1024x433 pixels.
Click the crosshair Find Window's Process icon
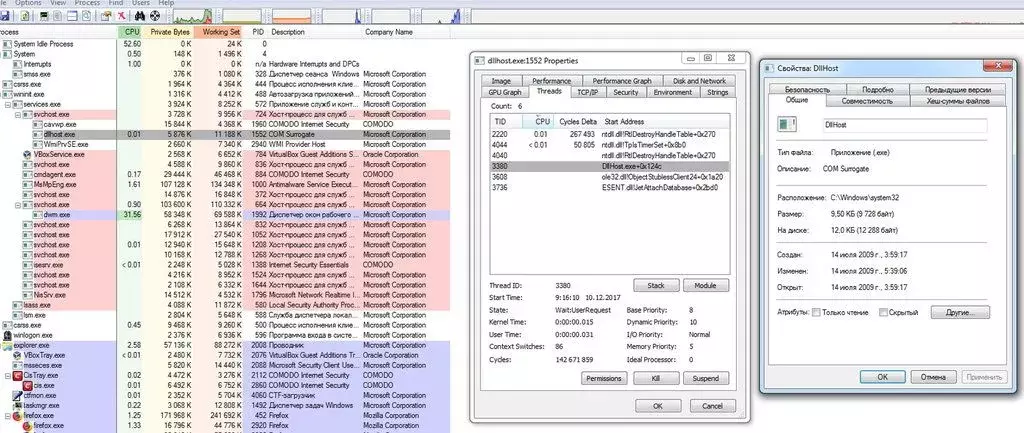(155, 16)
